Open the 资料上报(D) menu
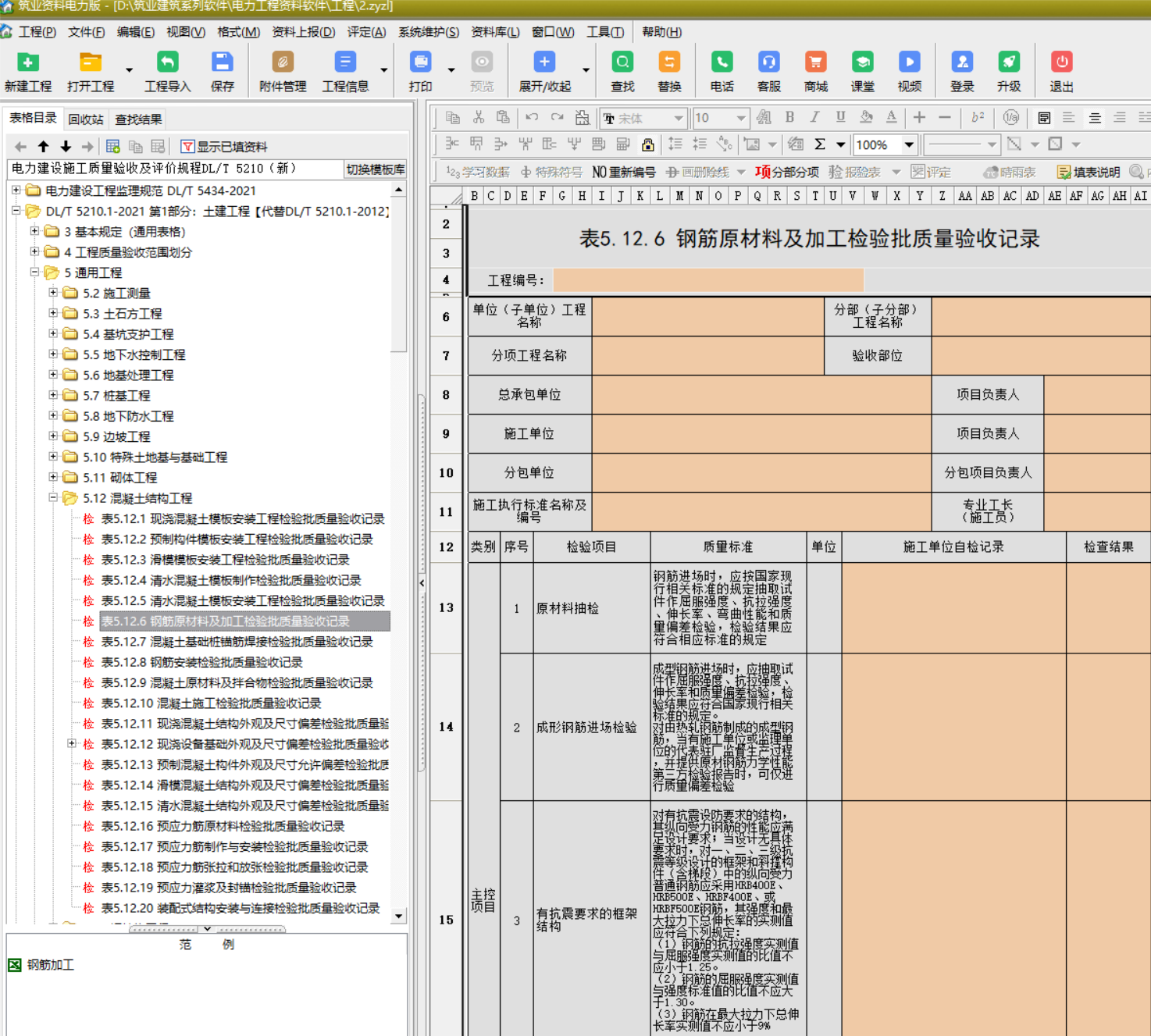 [x=303, y=31]
